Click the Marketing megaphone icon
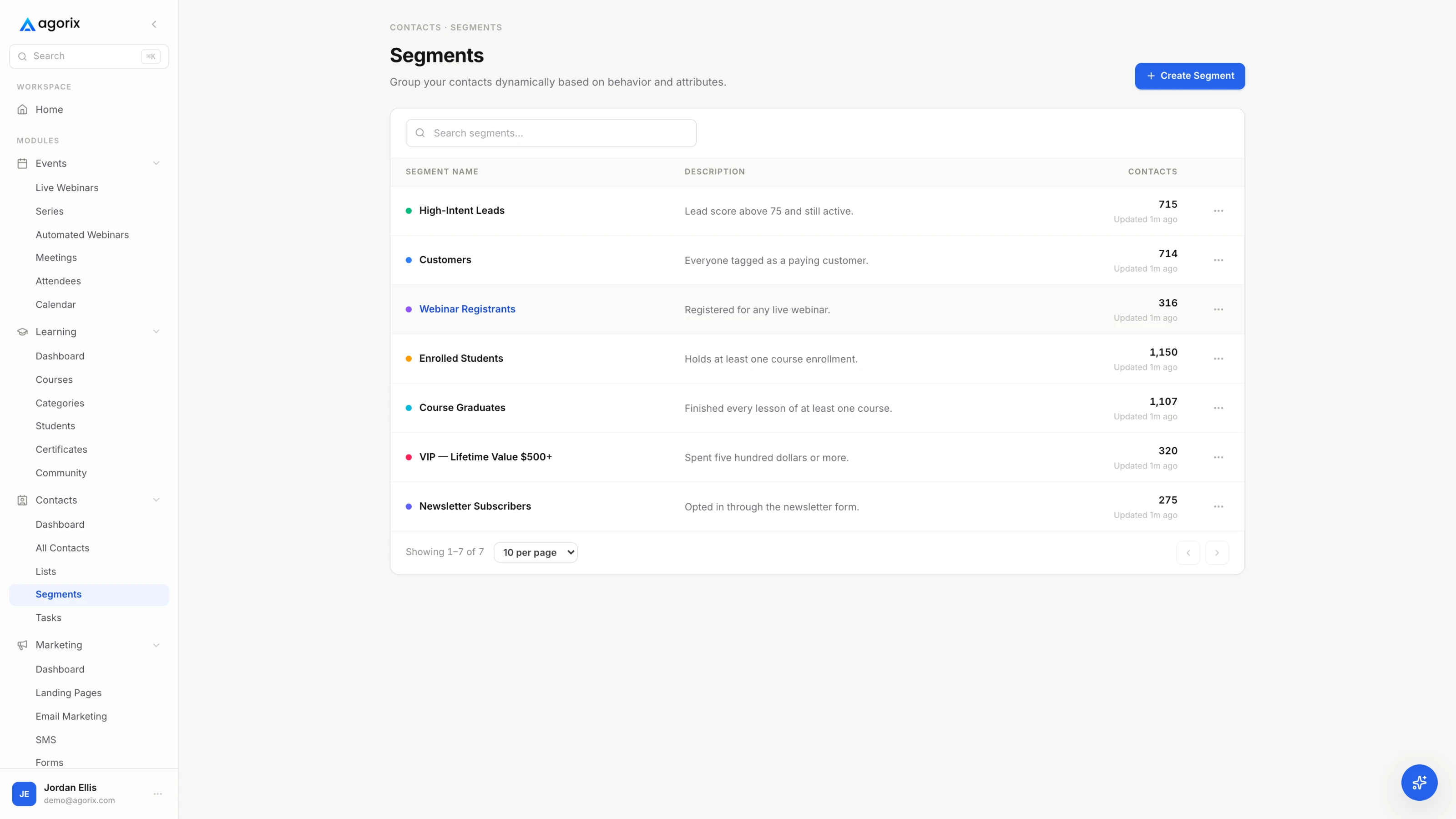Viewport: 1456px width, 819px height. (x=22, y=645)
